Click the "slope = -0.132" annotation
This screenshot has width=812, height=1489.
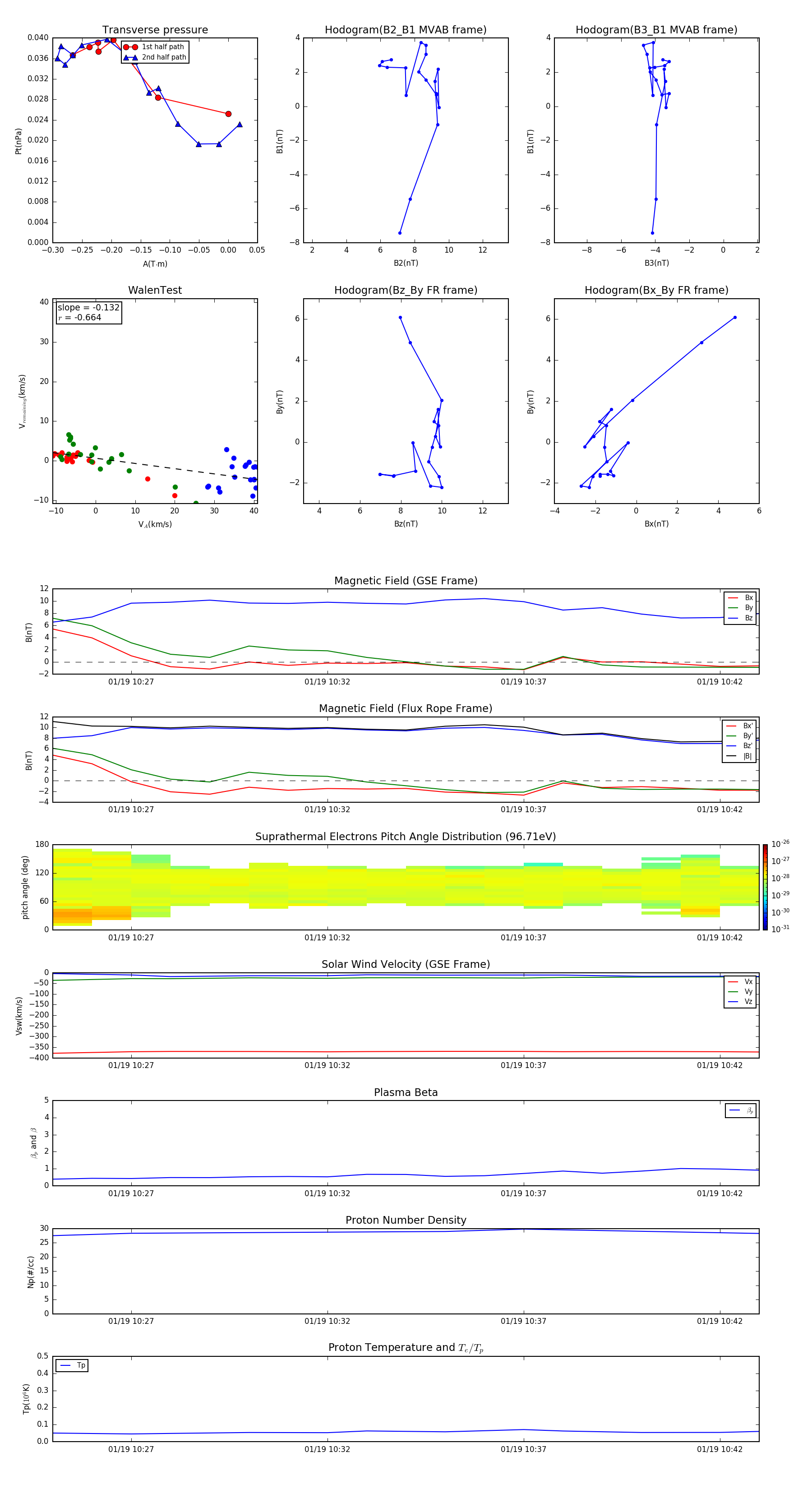pos(88,308)
